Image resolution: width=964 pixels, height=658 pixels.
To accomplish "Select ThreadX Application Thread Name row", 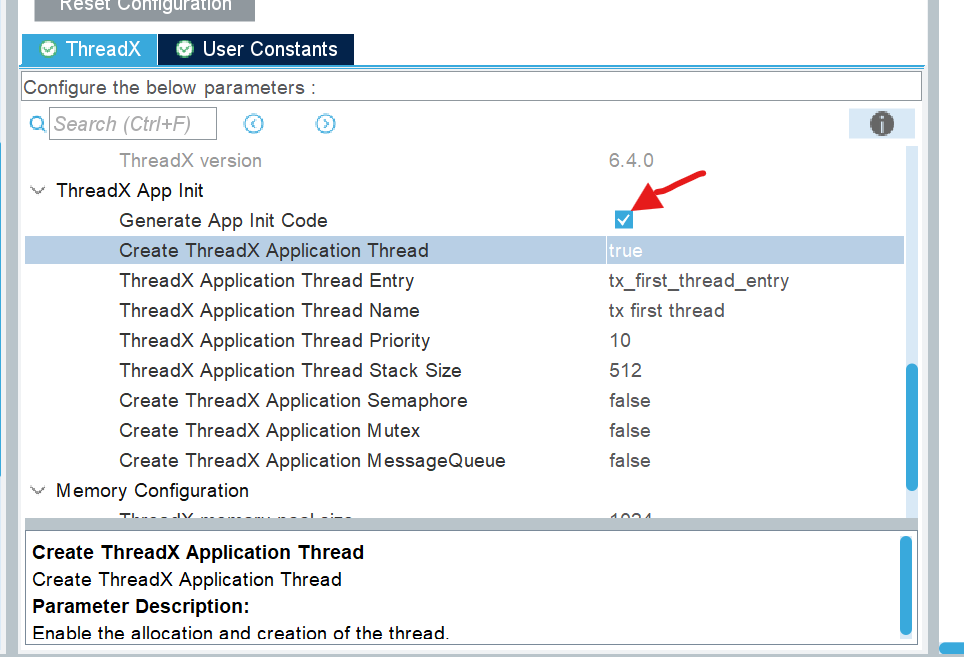I will (464, 311).
